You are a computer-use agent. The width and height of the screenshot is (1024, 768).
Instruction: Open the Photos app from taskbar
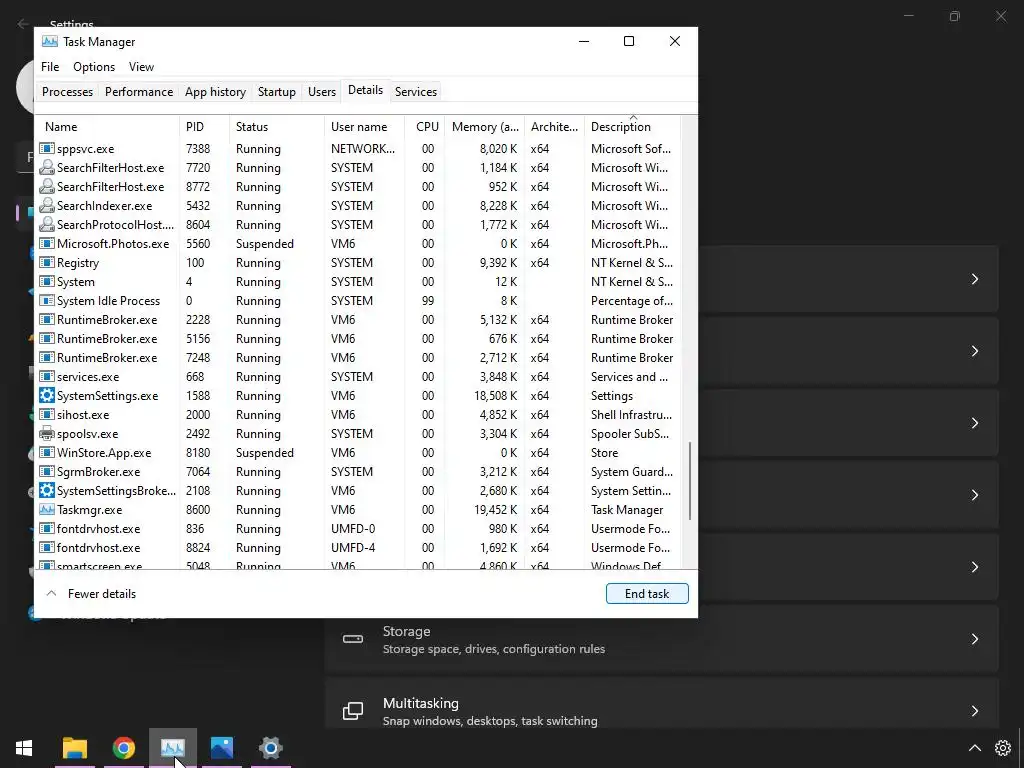pos(222,748)
